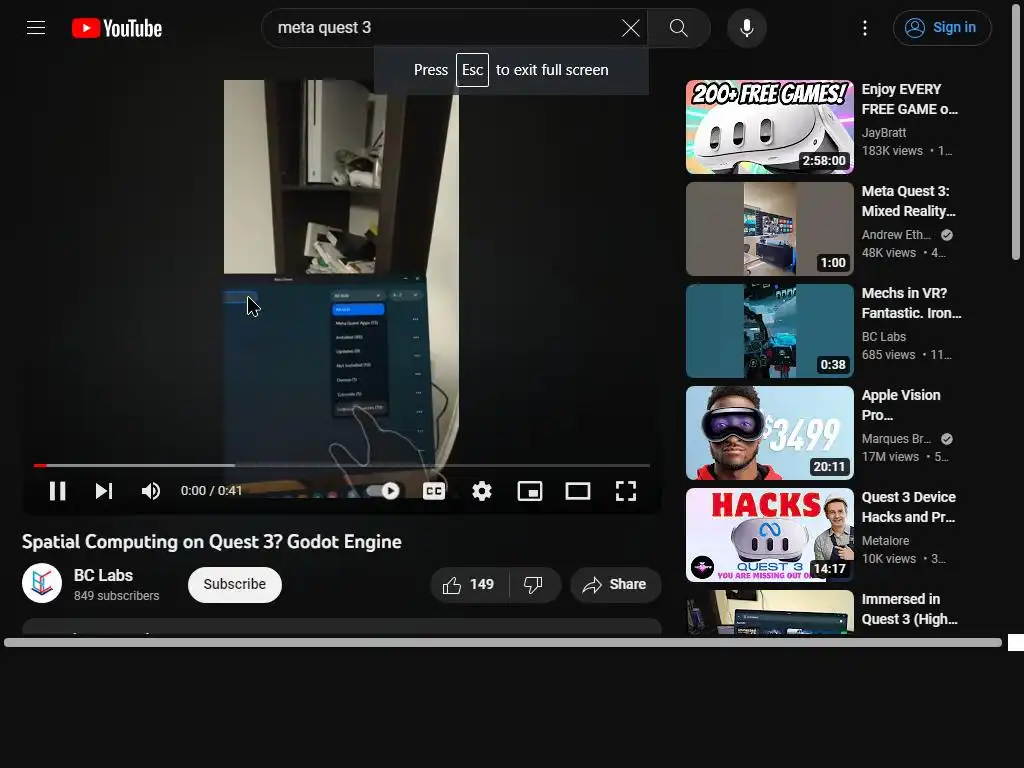This screenshot has height=768, width=1024.
Task: Click the Enjoy EVERY FREE GAME title
Action: click(910, 99)
